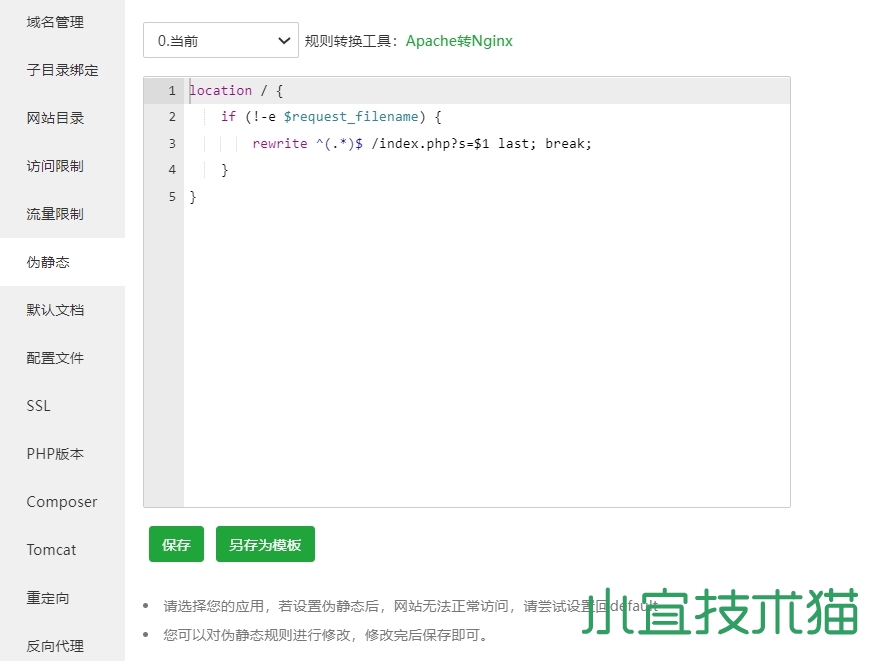
Task: Open the 域名管理 menu item
Action: pyautogui.click(x=55, y=22)
